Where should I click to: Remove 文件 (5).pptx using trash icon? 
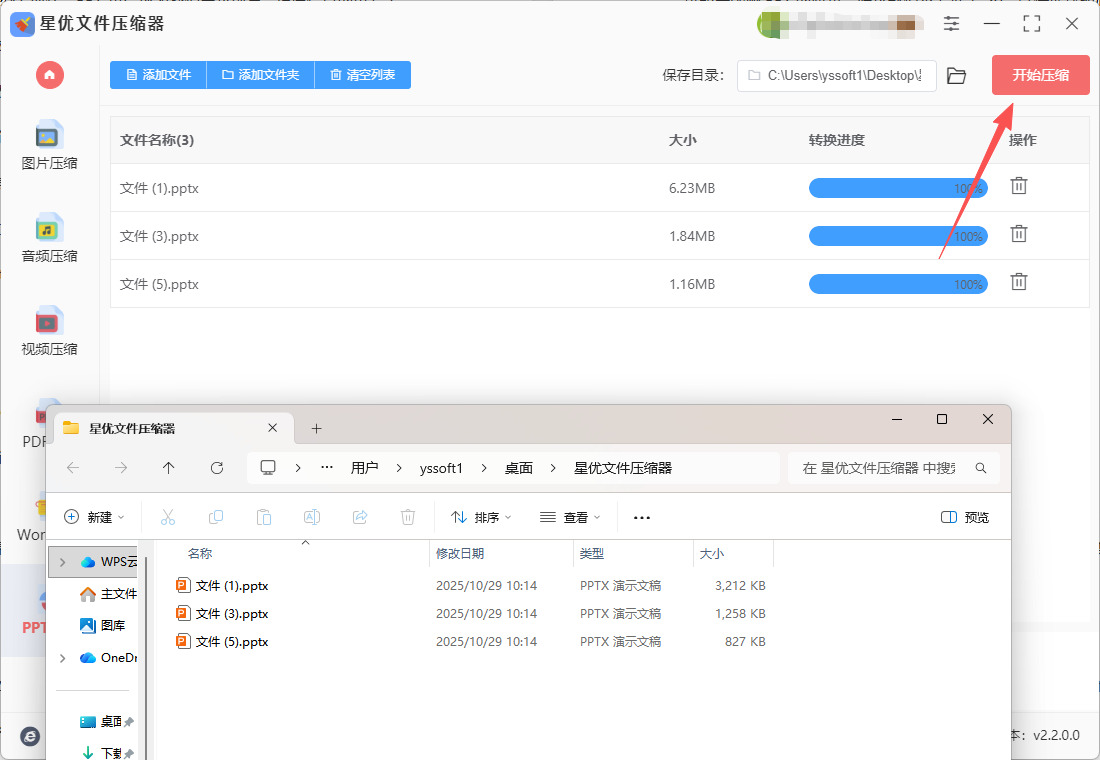click(x=1018, y=283)
